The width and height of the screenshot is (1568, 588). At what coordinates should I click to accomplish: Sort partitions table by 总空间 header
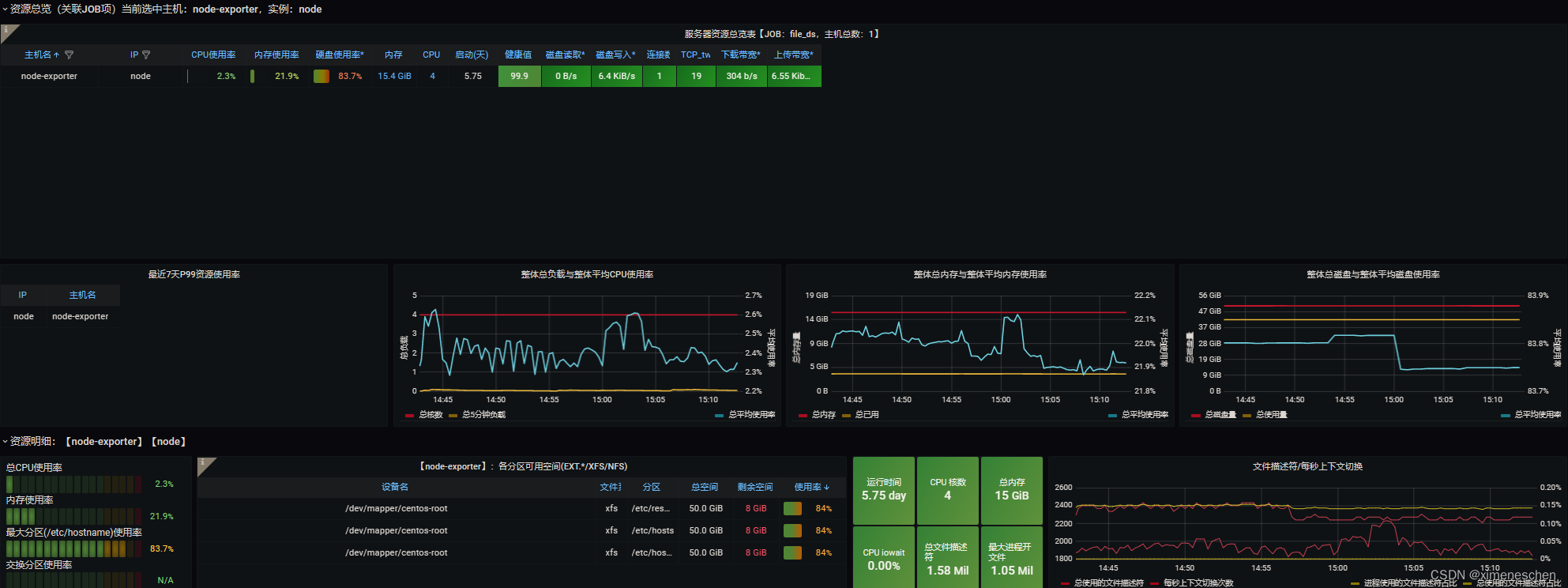pyautogui.click(x=705, y=487)
